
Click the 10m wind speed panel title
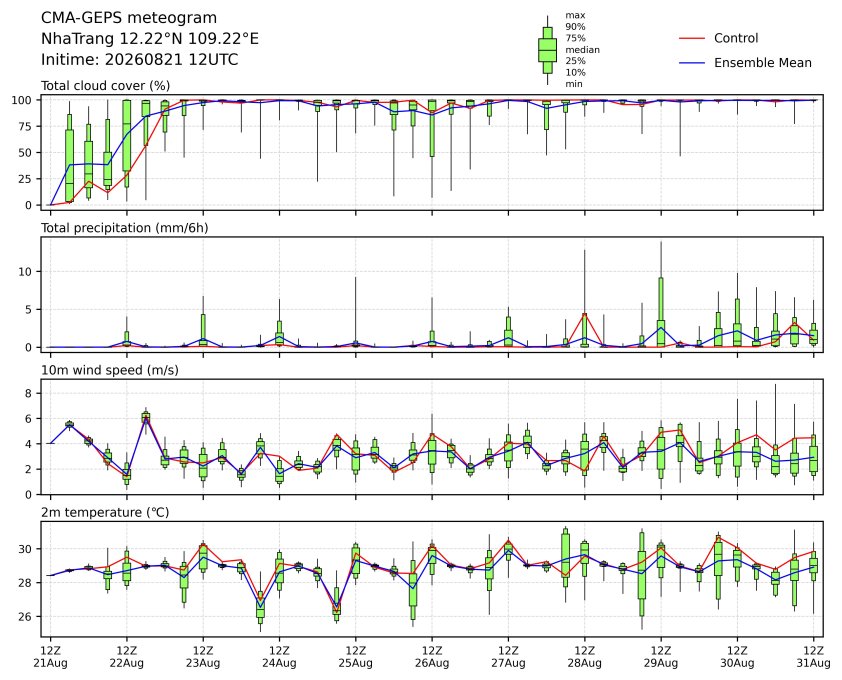(110, 370)
